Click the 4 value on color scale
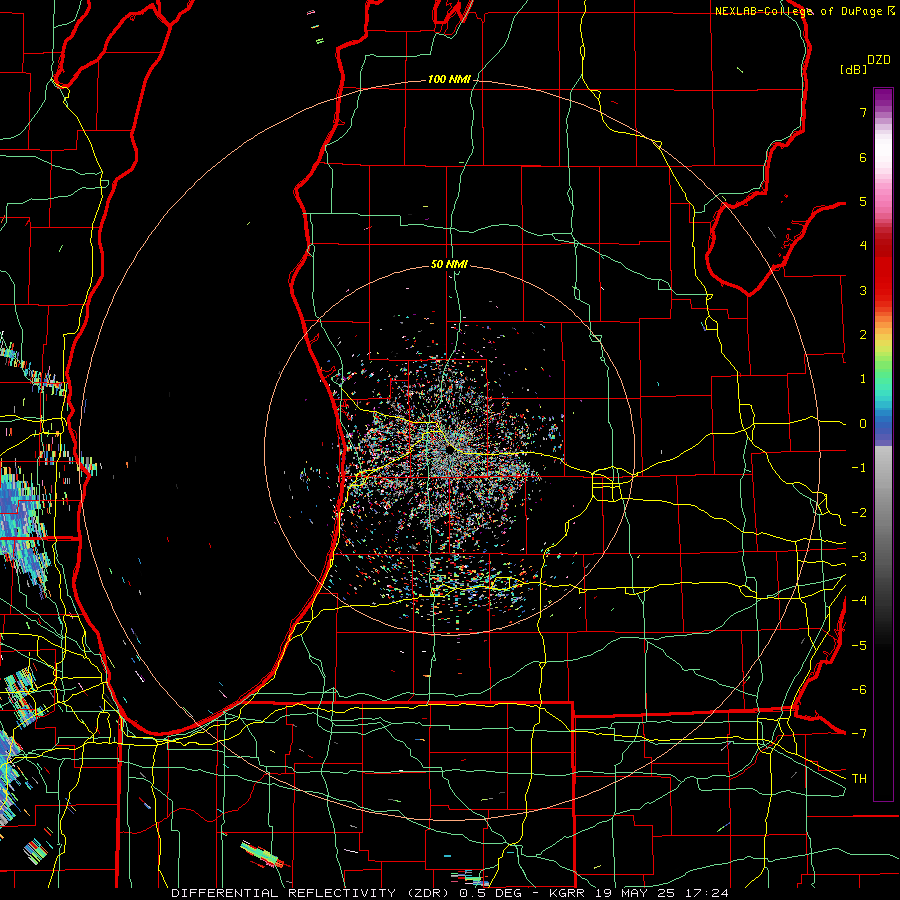The width and height of the screenshot is (900, 900). tap(863, 246)
